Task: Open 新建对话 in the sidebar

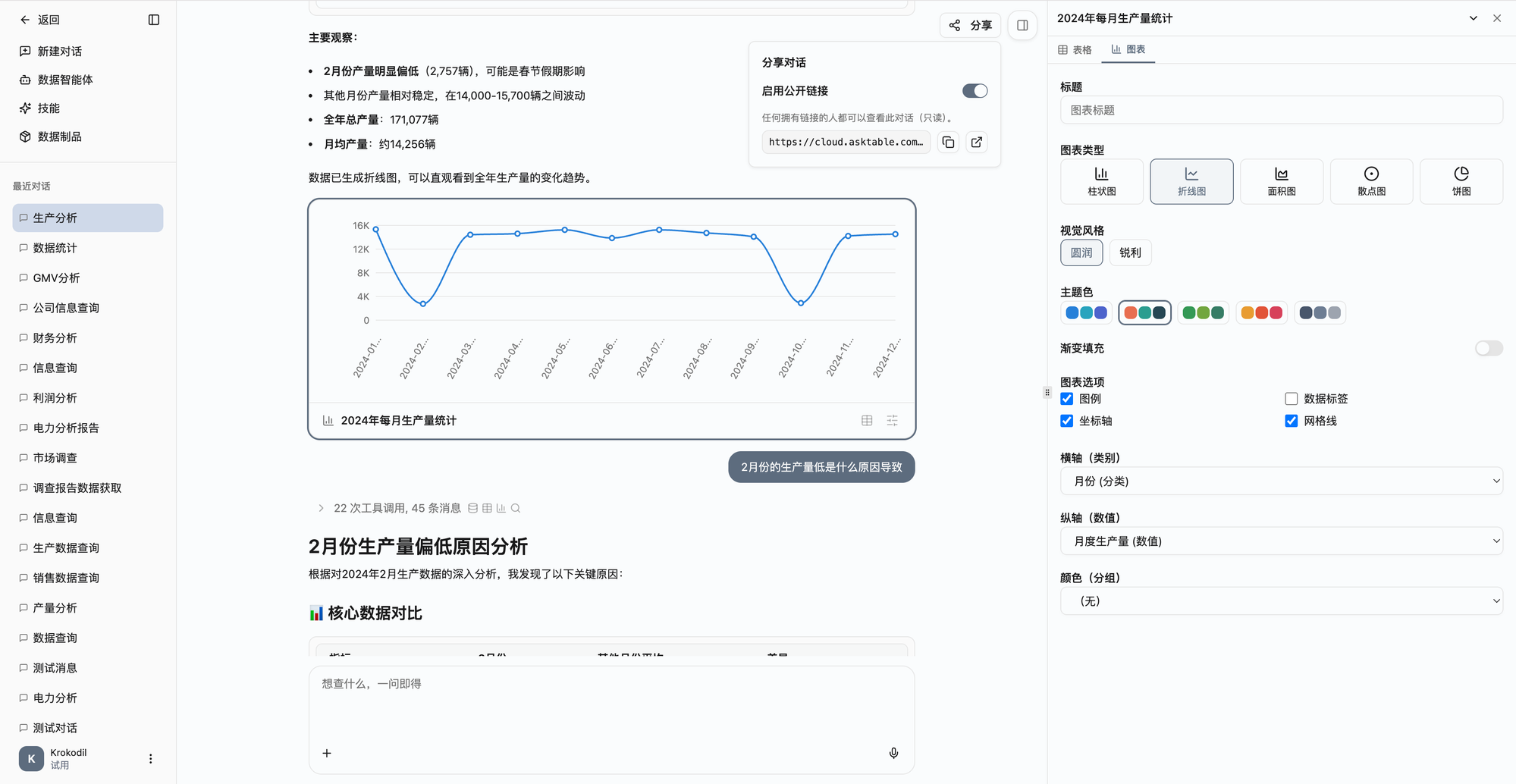Action: point(52,51)
